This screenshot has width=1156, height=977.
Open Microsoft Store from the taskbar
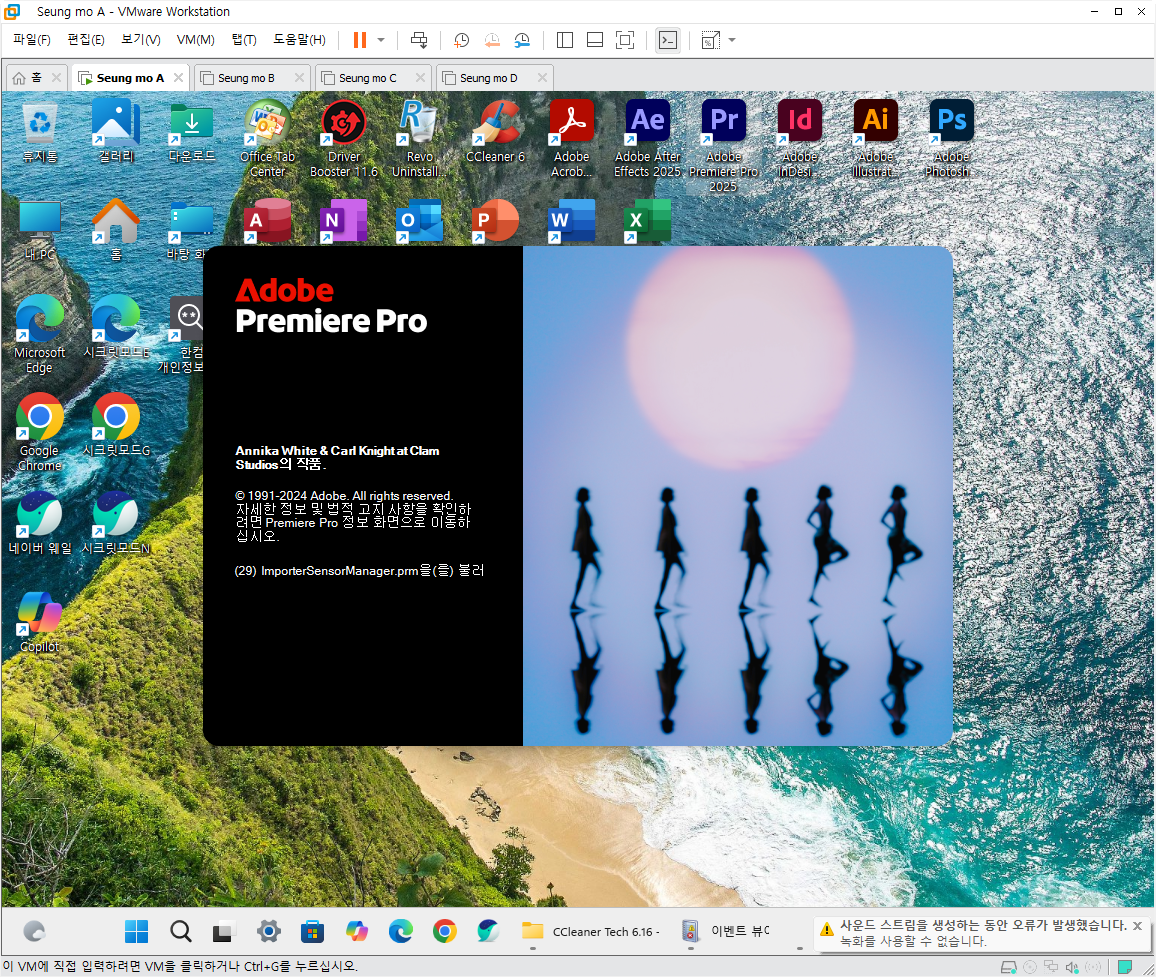(313, 931)
